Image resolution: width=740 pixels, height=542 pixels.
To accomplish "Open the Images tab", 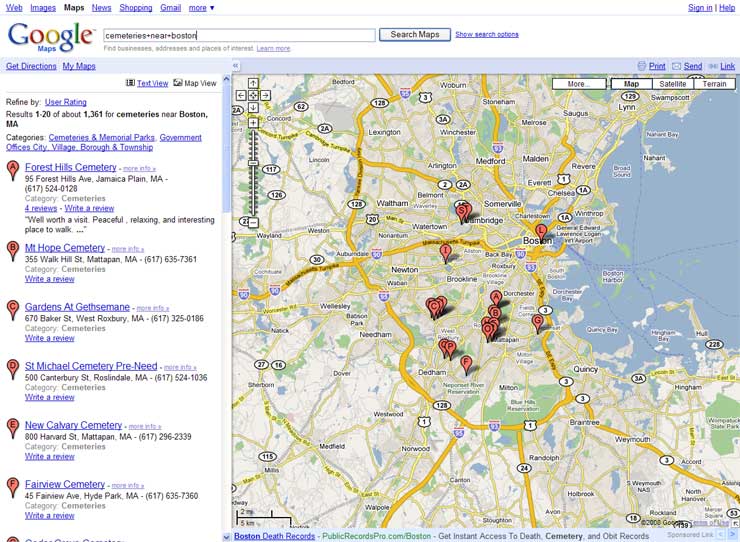I will pyautogui.click(x=42, y=8).
